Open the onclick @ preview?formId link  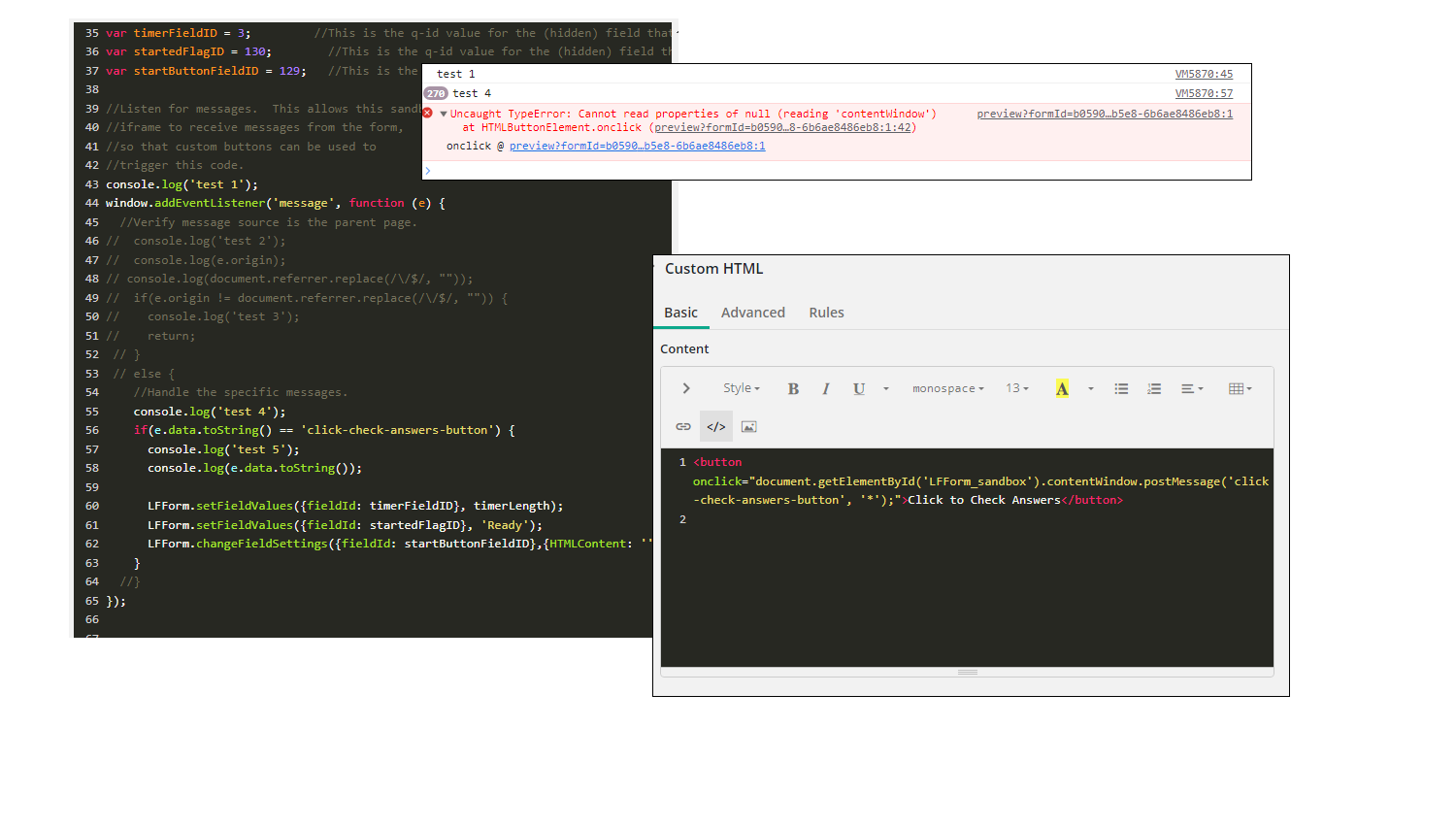tap(637, 146)
